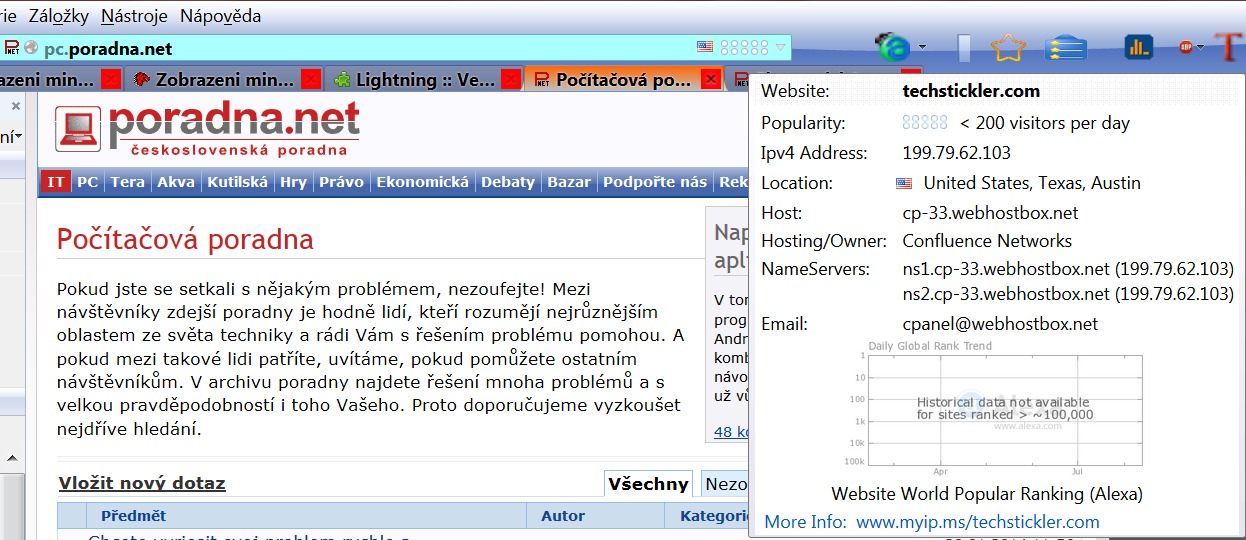Click the US flag next to Location
The height and width of the screenshot is (540, 1246).
[904, 183]
